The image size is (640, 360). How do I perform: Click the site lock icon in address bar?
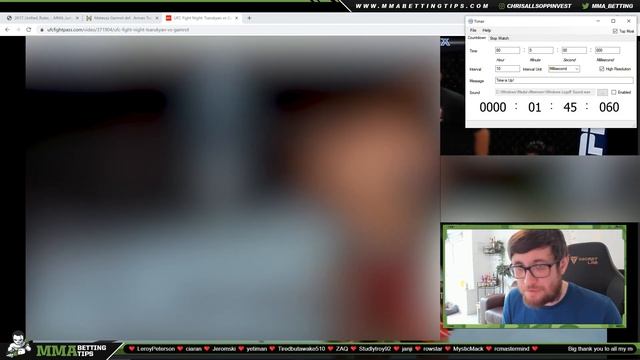point(42,30)
